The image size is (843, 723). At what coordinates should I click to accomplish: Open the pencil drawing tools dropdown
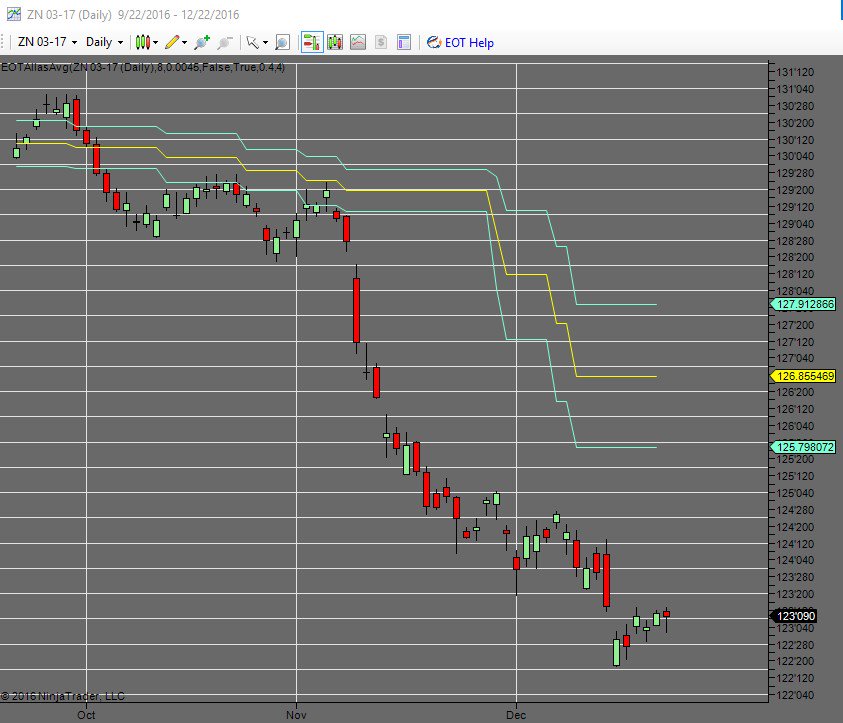tap(176, 42)
